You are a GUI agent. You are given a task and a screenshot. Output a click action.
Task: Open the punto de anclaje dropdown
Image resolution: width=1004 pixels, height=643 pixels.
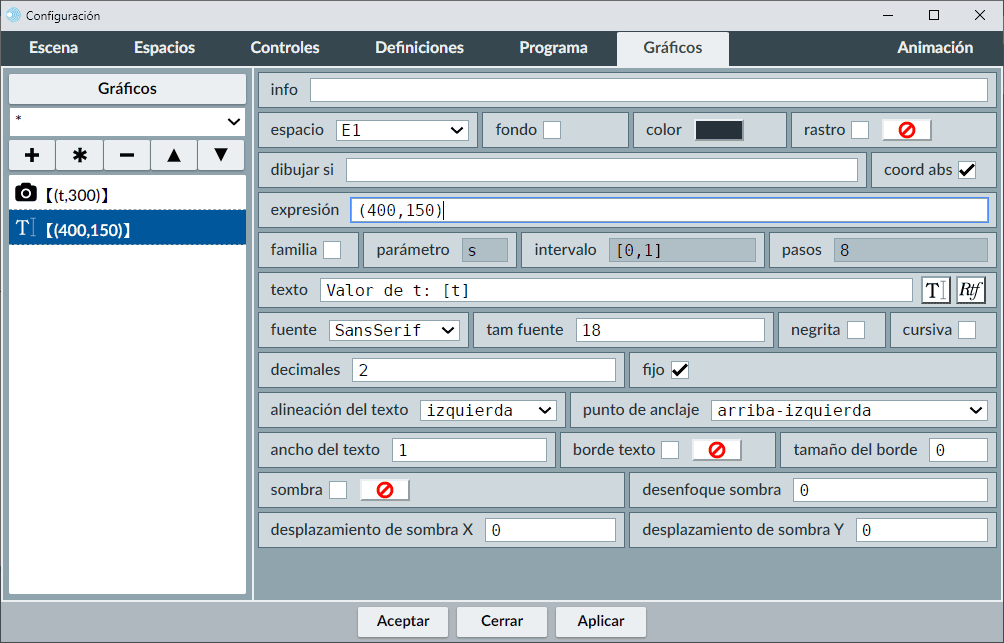[x=849, y=410]
